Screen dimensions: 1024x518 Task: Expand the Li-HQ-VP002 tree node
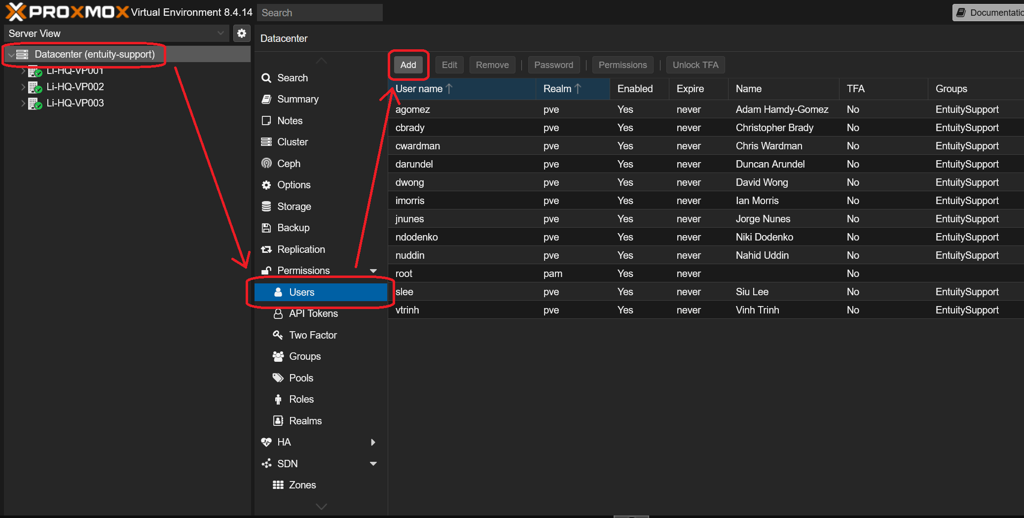coord(24,87)
